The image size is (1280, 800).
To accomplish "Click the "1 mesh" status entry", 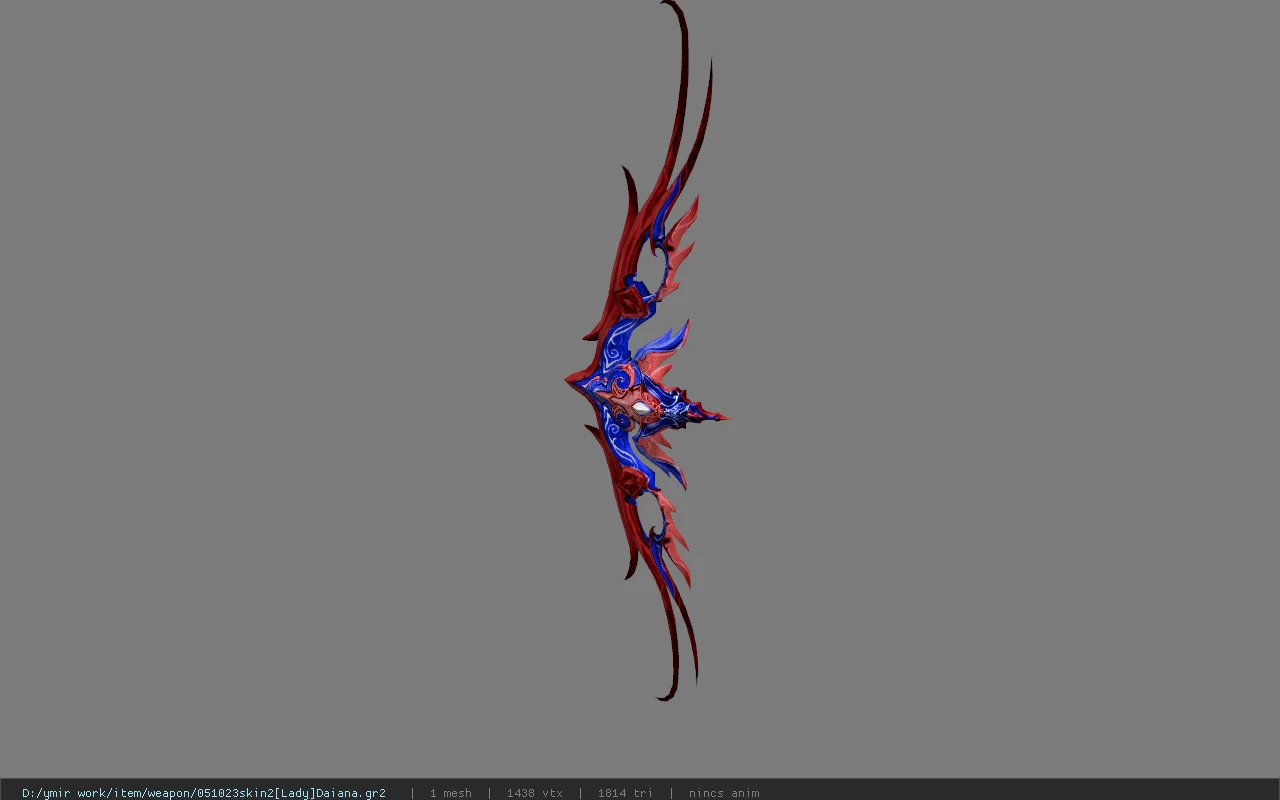I will [451, 793].
